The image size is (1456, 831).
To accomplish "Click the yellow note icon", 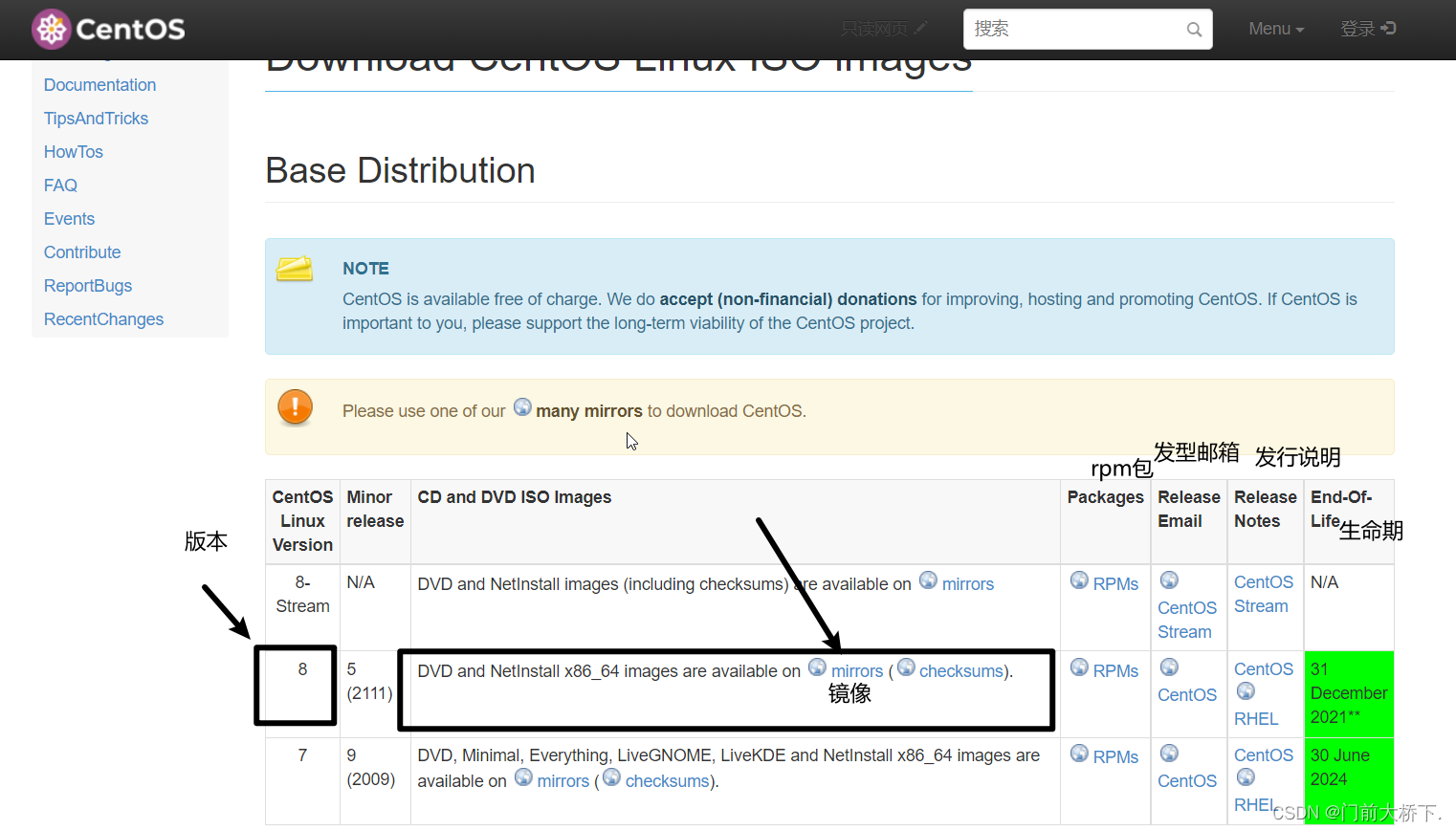I will point(295,269).
